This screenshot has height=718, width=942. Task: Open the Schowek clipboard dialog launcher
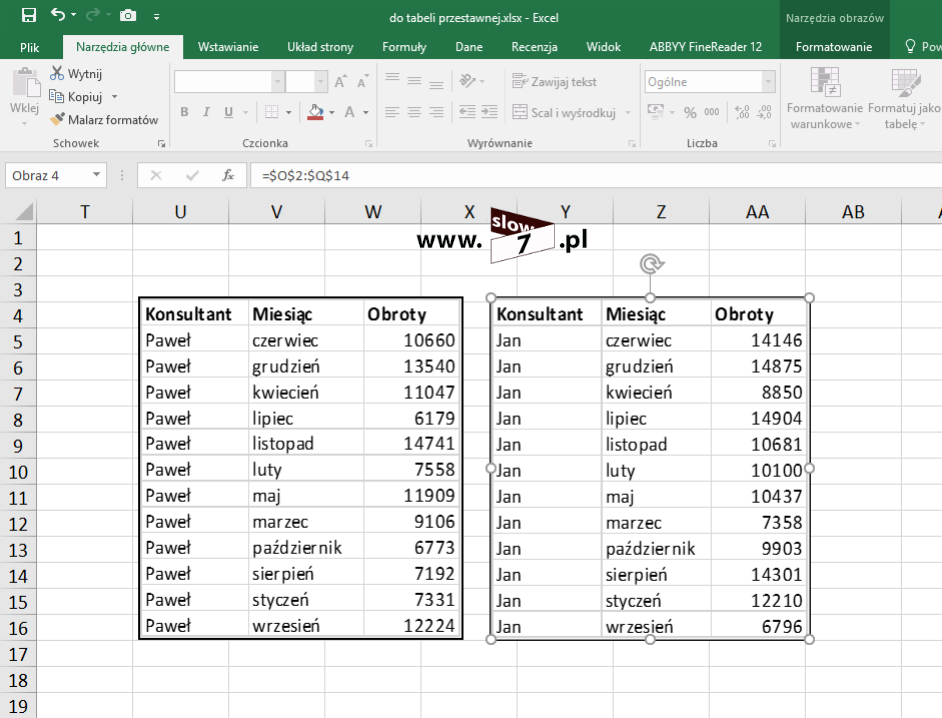click(161, 144)
